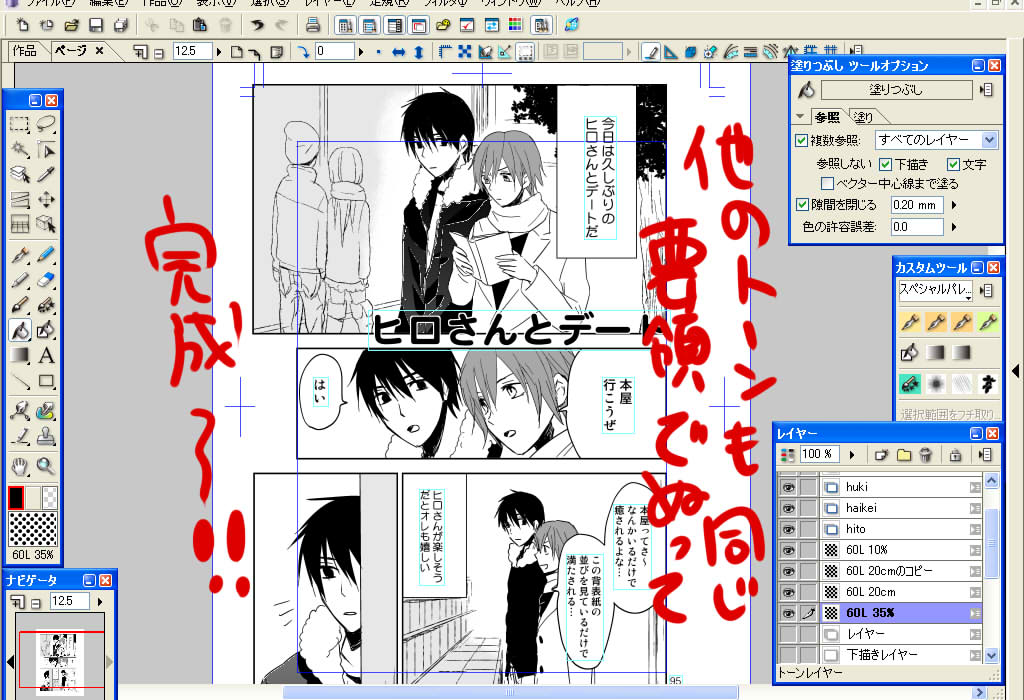
Task: Select the pen nib tool
Action: (x=20, y=255)
